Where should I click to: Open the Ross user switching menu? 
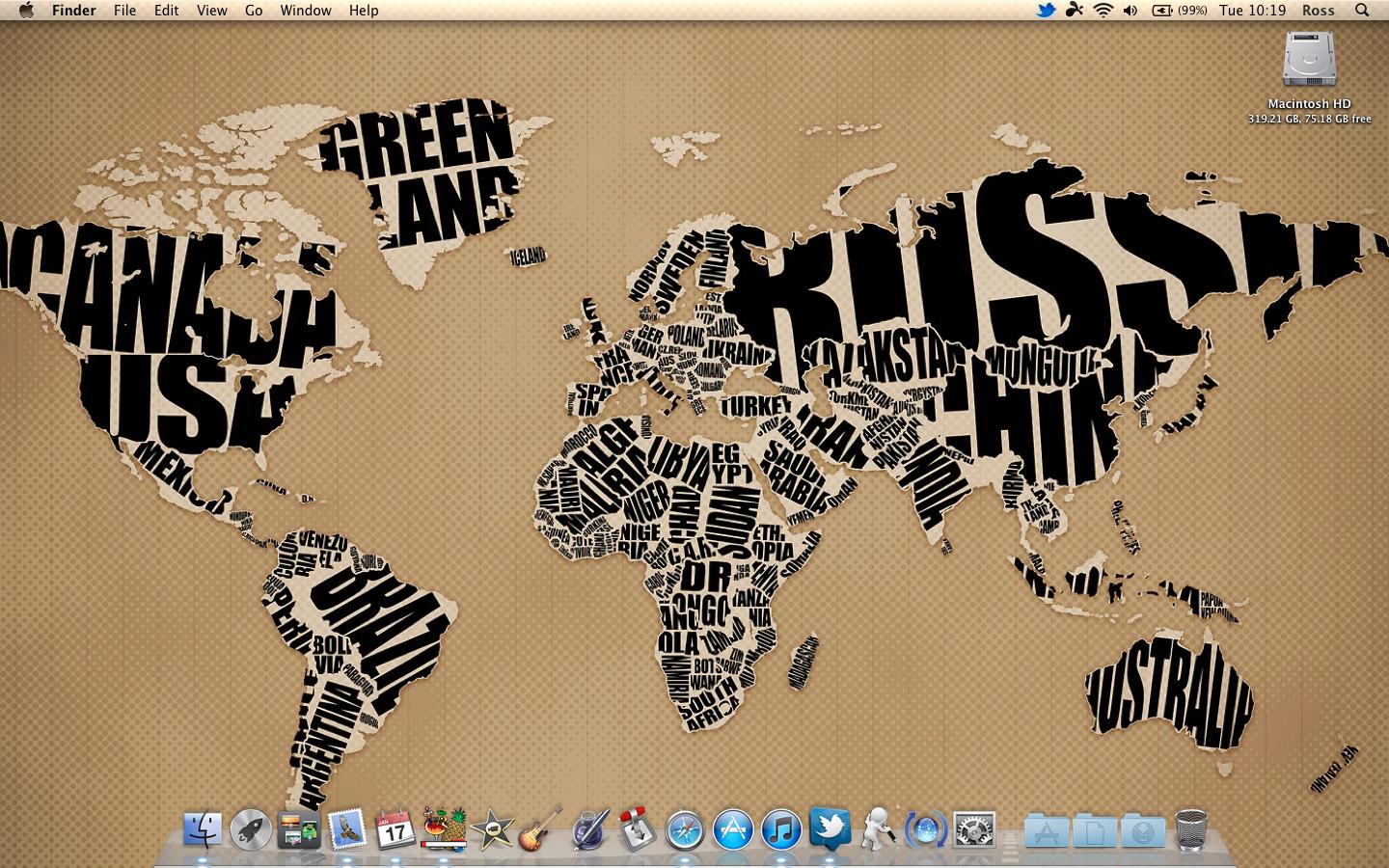tap(1319, 11)
